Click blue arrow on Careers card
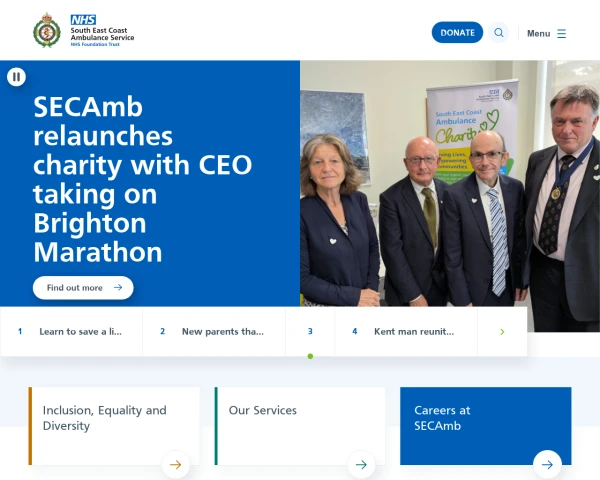Image resolution: width=600 pixels, height=480 pixels. tap(548, 465)
